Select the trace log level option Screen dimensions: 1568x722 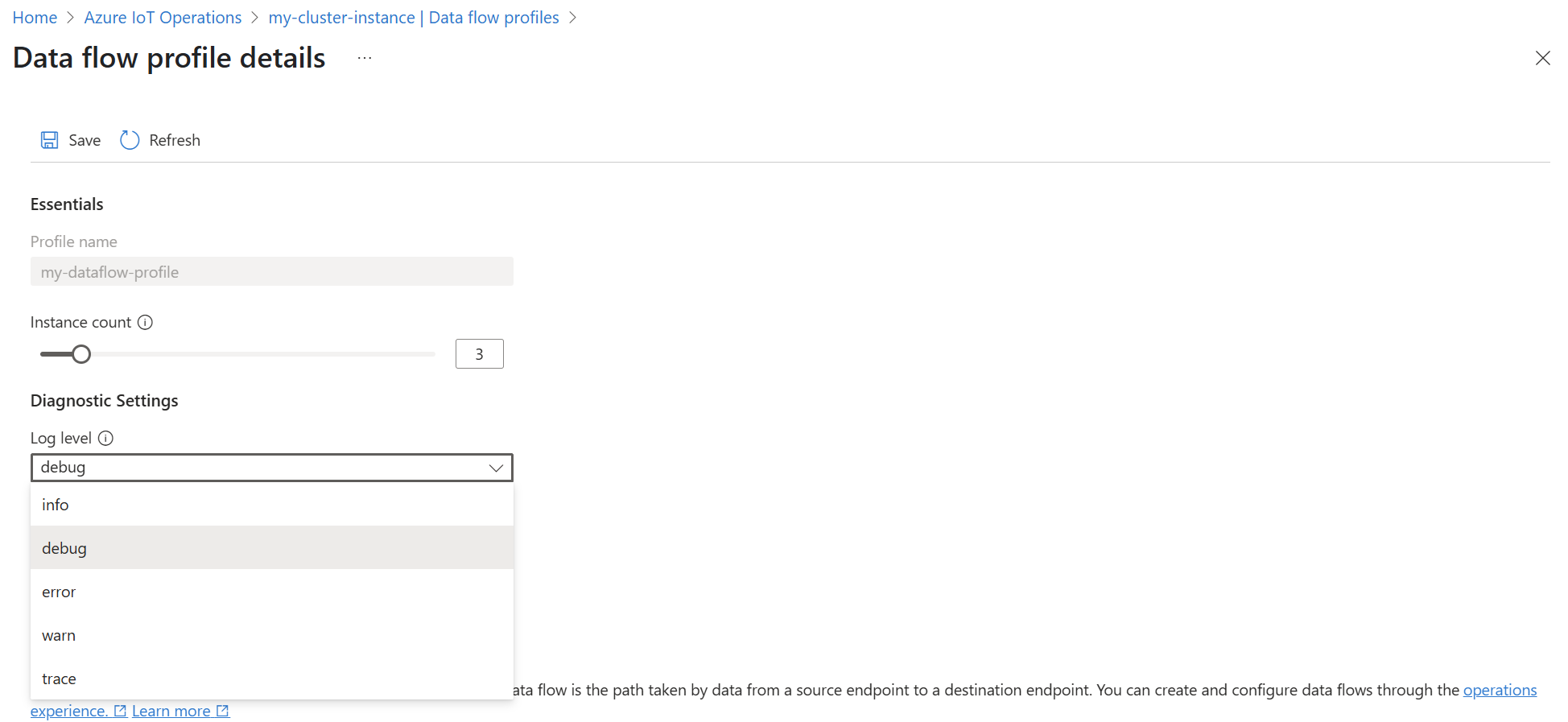click(x=59, y=679)
